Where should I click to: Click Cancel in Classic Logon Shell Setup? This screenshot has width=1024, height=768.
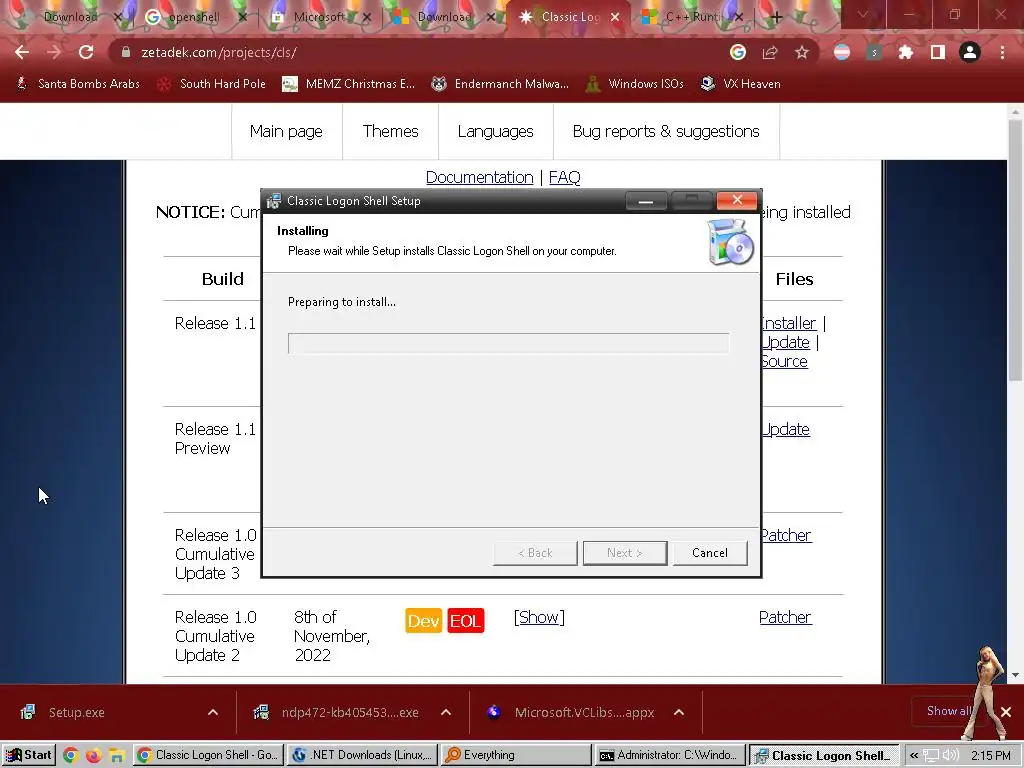click(710, 552)
